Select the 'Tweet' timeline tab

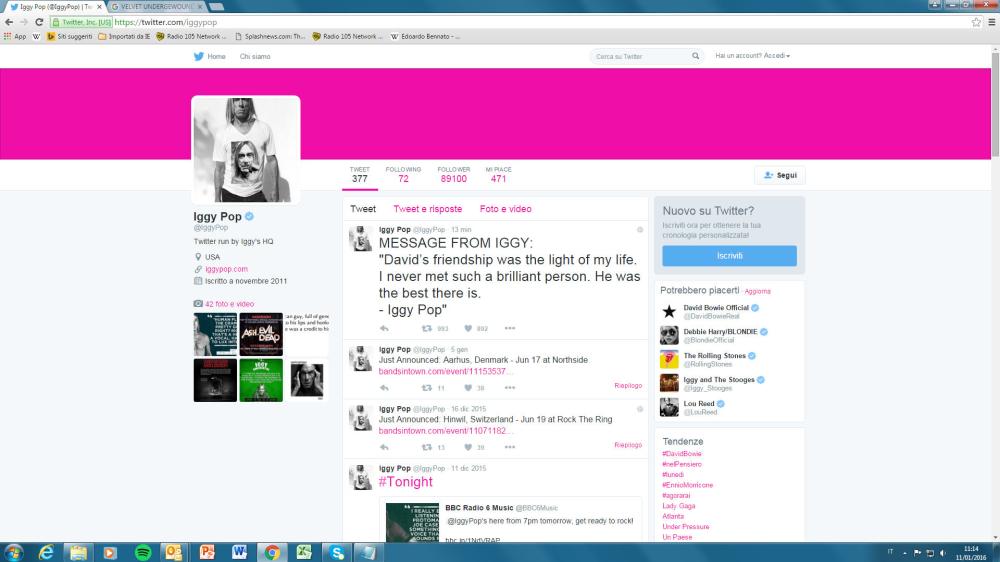363,209
